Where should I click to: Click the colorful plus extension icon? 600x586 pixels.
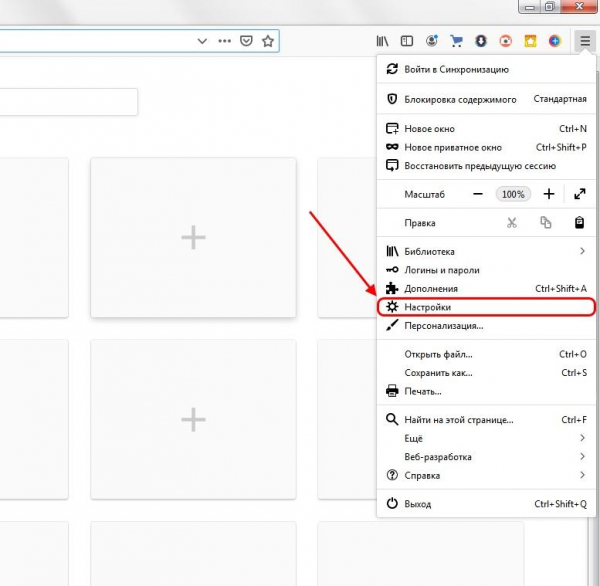click(554, 41)
